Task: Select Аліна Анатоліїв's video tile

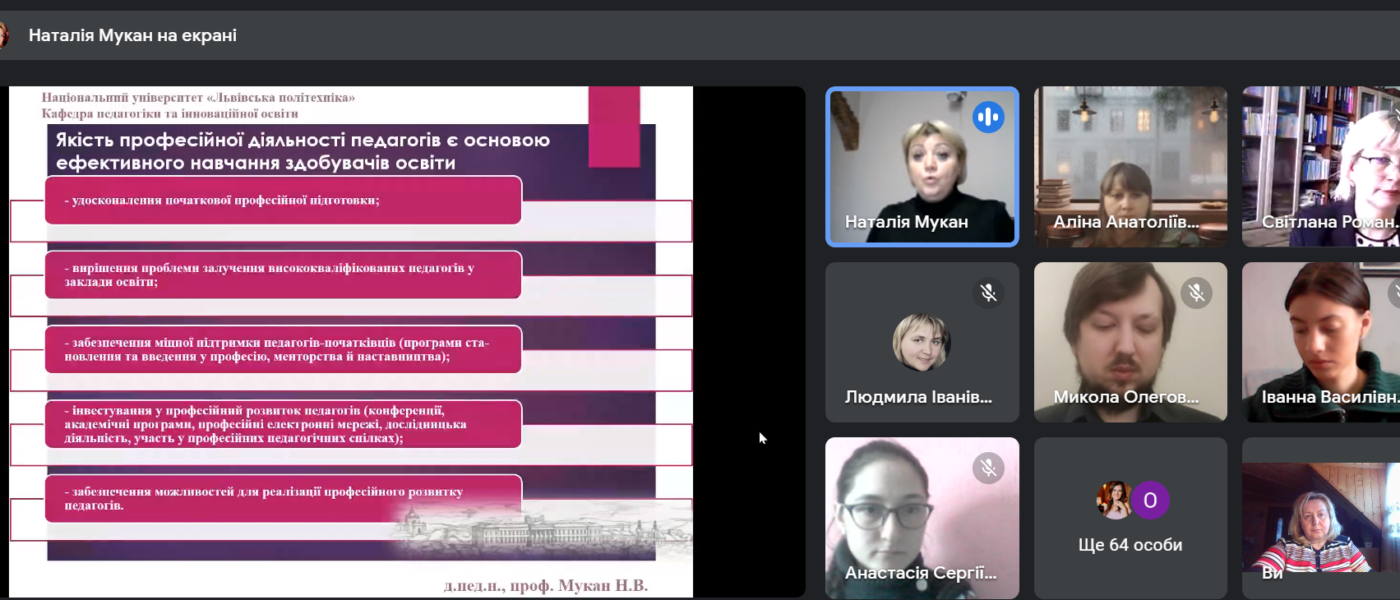Action: coord(1130,165)
